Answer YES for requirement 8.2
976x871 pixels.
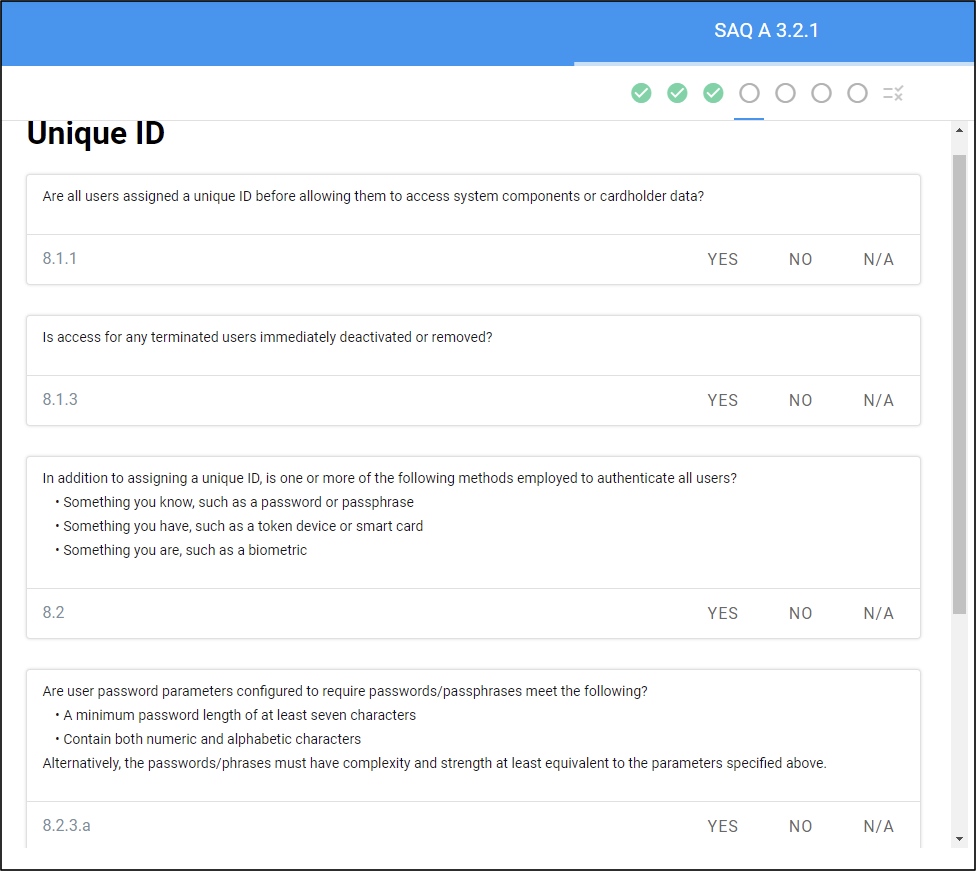722,614
